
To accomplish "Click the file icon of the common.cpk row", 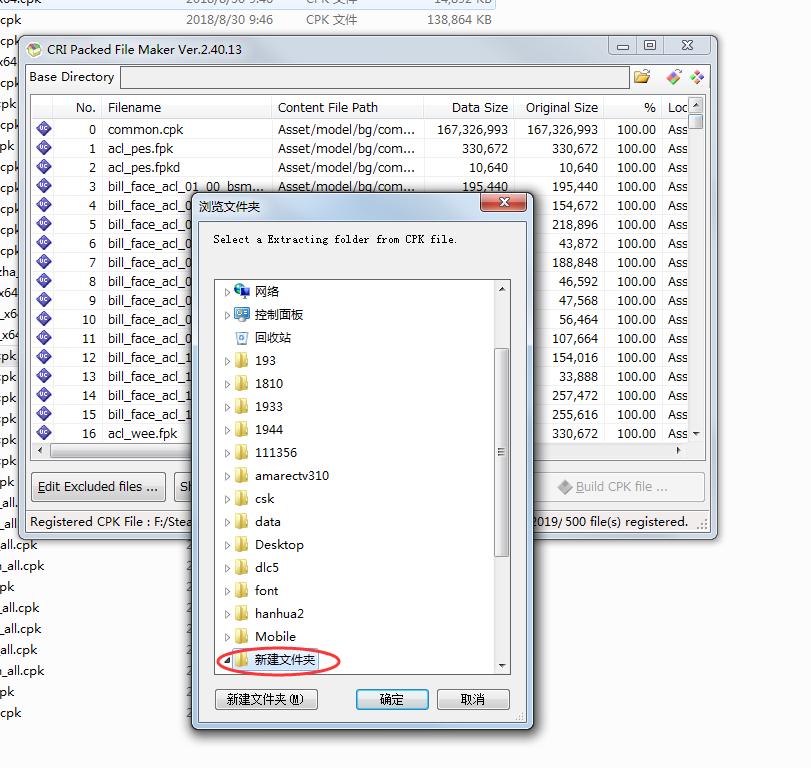I will [44, 129].
